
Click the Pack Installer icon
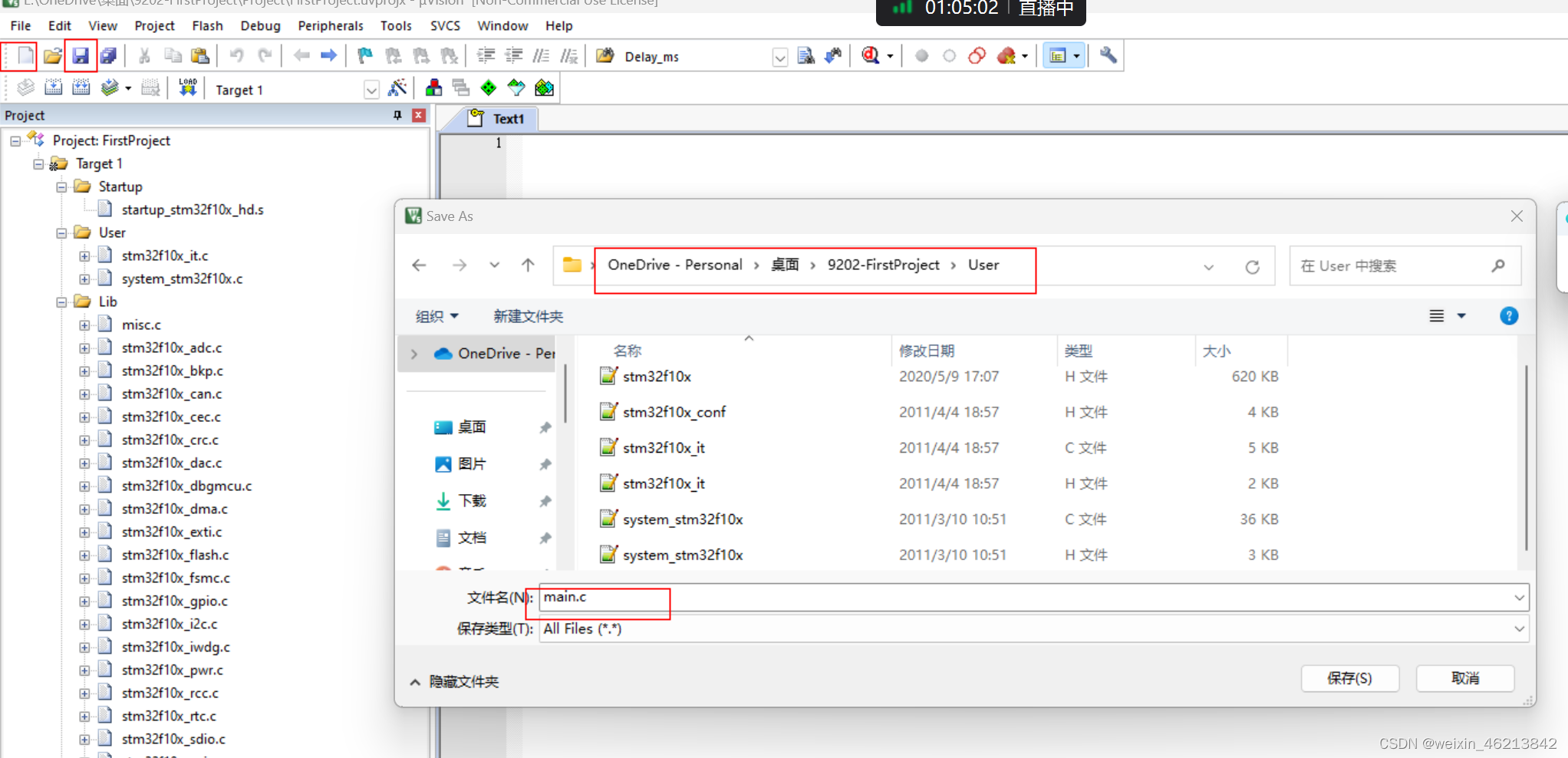(x=544, y=88)
